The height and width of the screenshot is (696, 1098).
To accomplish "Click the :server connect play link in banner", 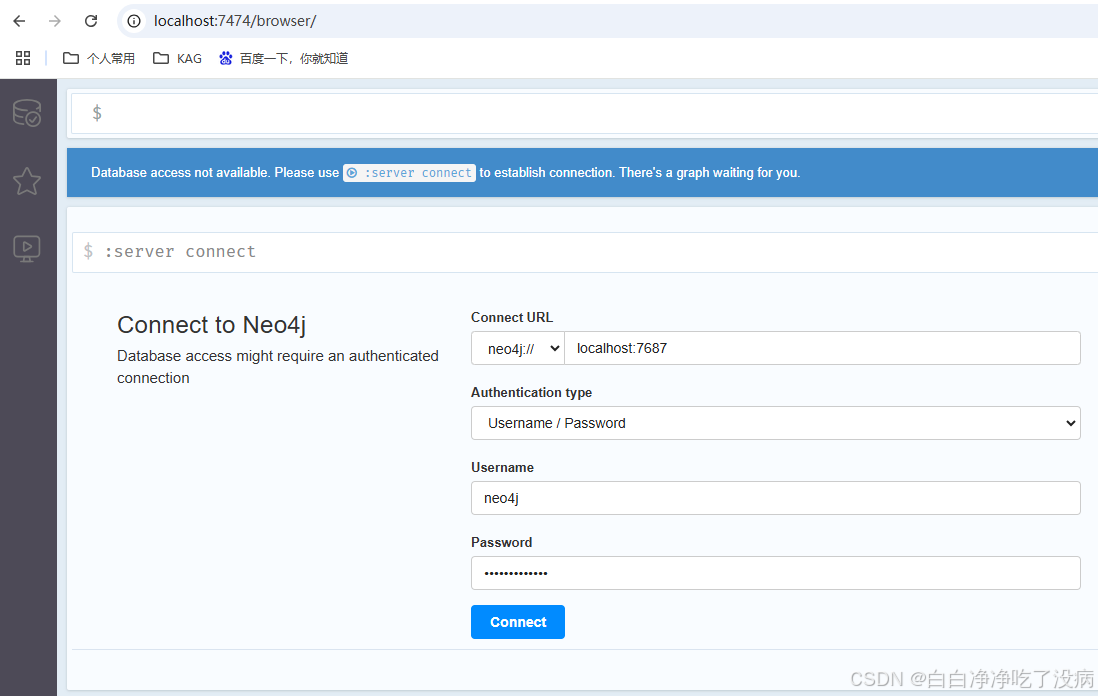I will pyautogui.click(x=410, y=173).
